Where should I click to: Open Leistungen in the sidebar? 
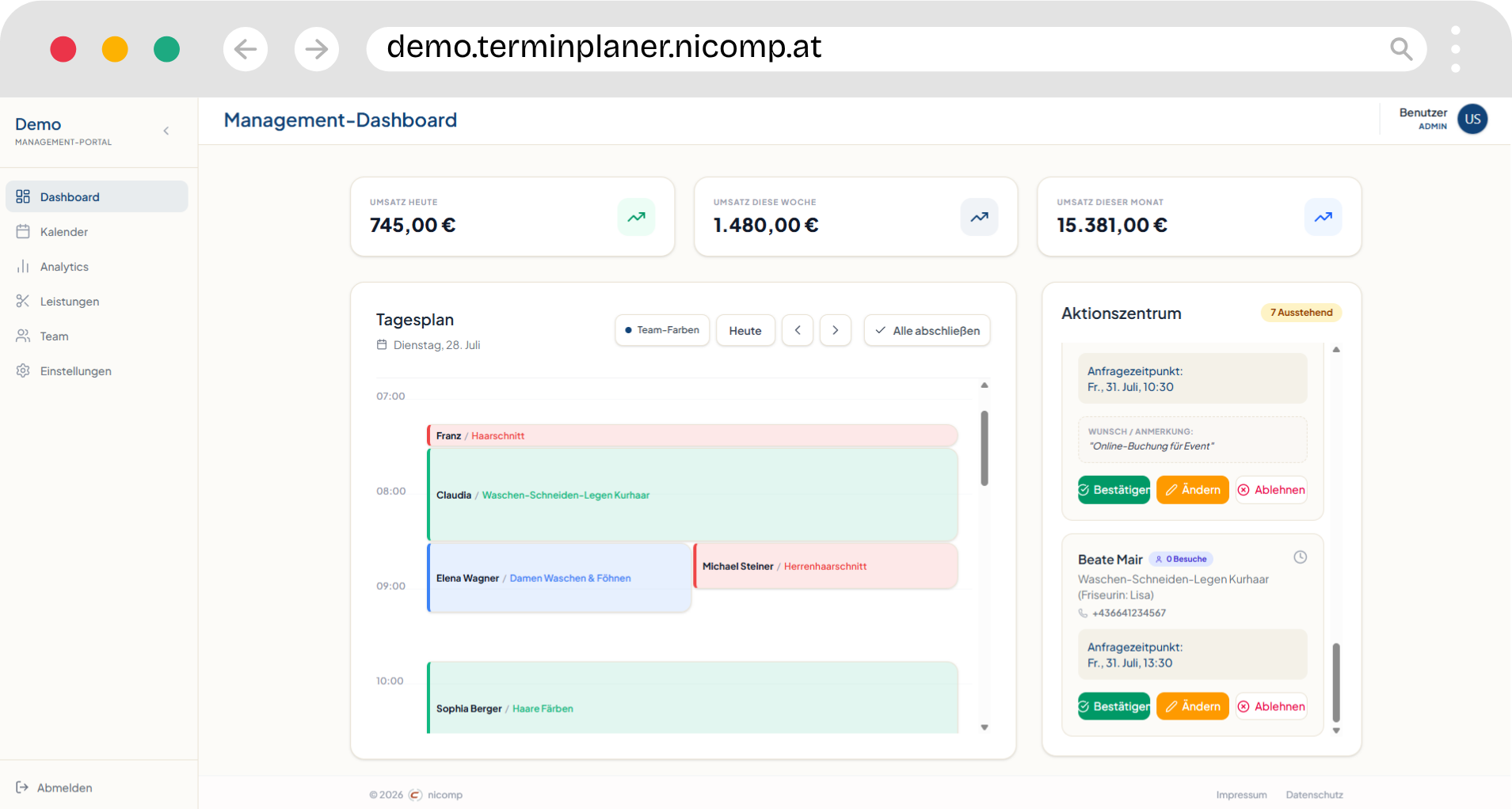tap(97, 301)
